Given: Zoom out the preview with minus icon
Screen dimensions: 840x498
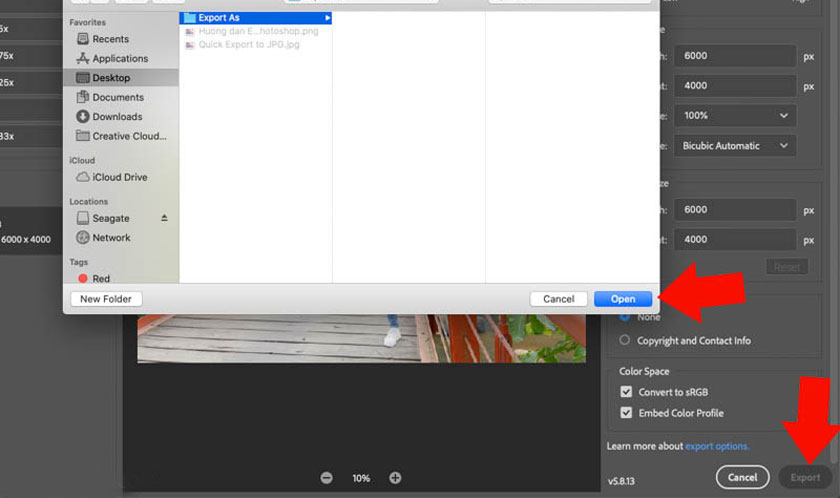Looking at the screenshot, I should coord(326,478).
